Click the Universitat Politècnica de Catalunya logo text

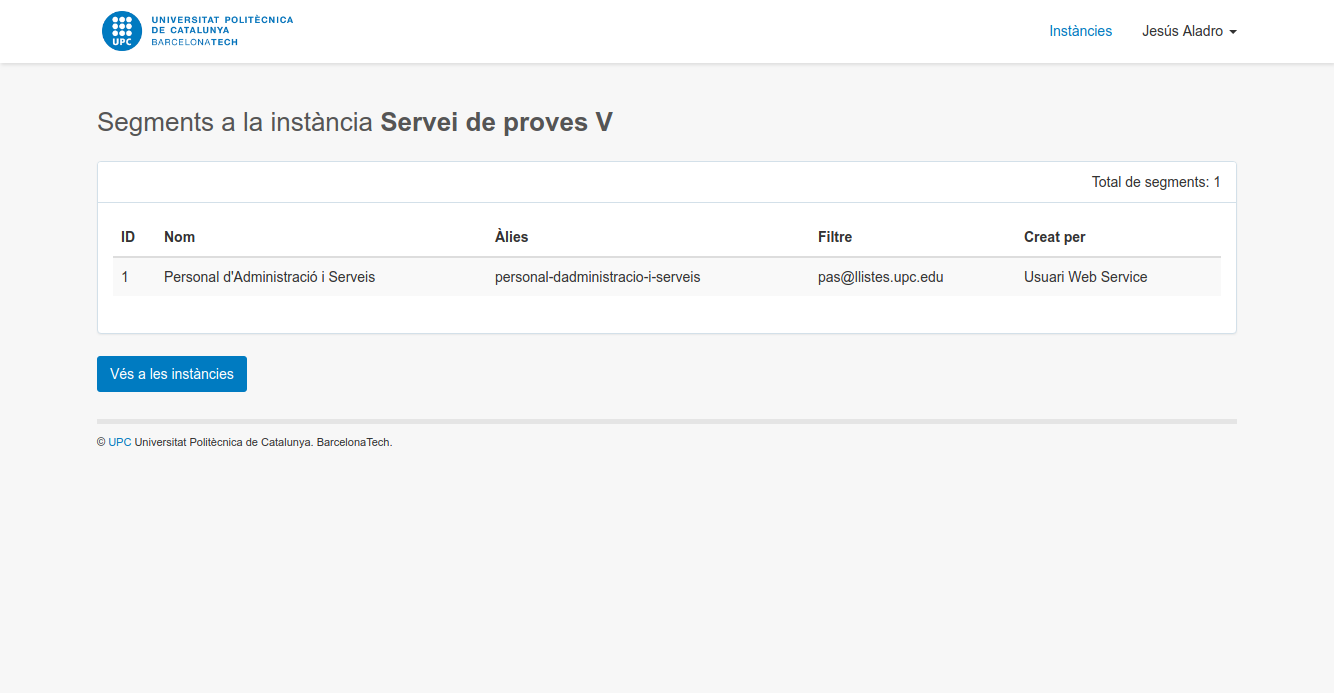(222, 31)
